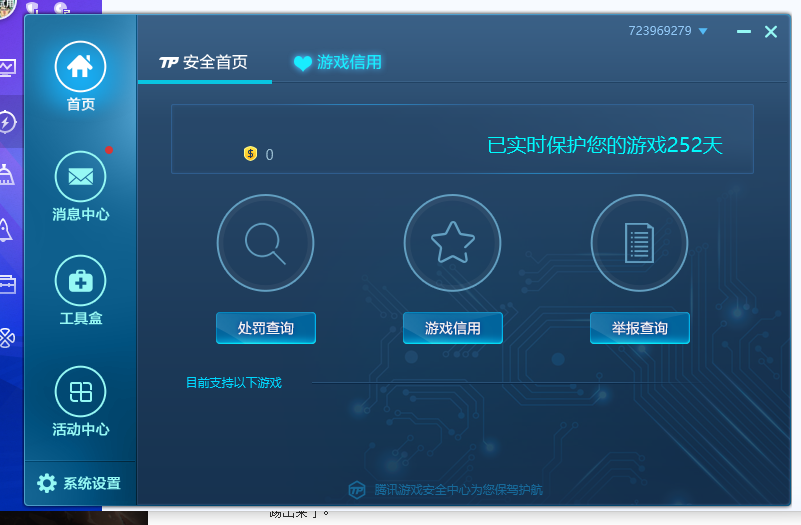The width and height of the screenshot is (801, 525).
Task: Click the 处罚查询 button
Action: 266,328
